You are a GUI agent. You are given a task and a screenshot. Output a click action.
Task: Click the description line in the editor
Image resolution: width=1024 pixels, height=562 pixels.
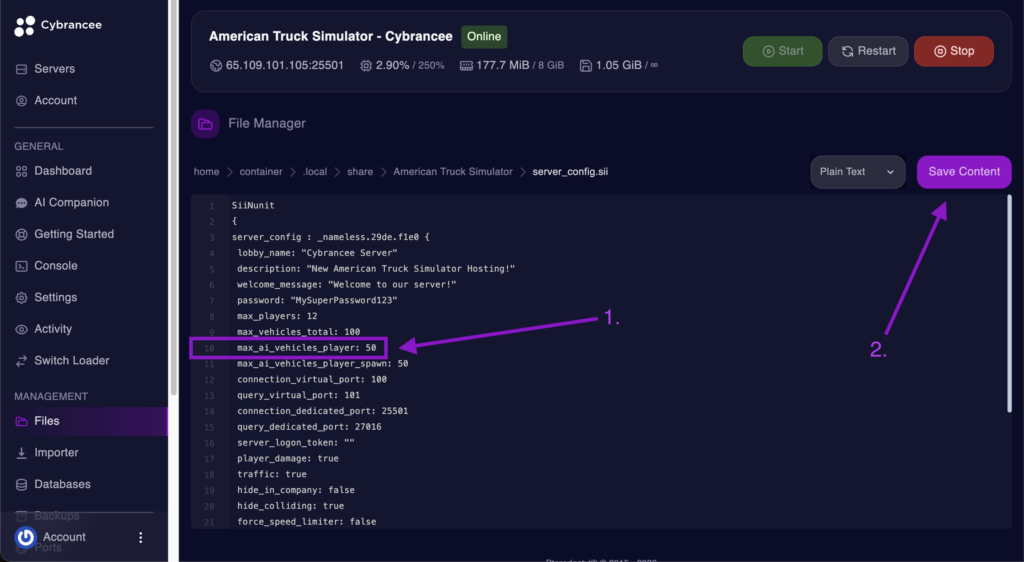point(376,268)
